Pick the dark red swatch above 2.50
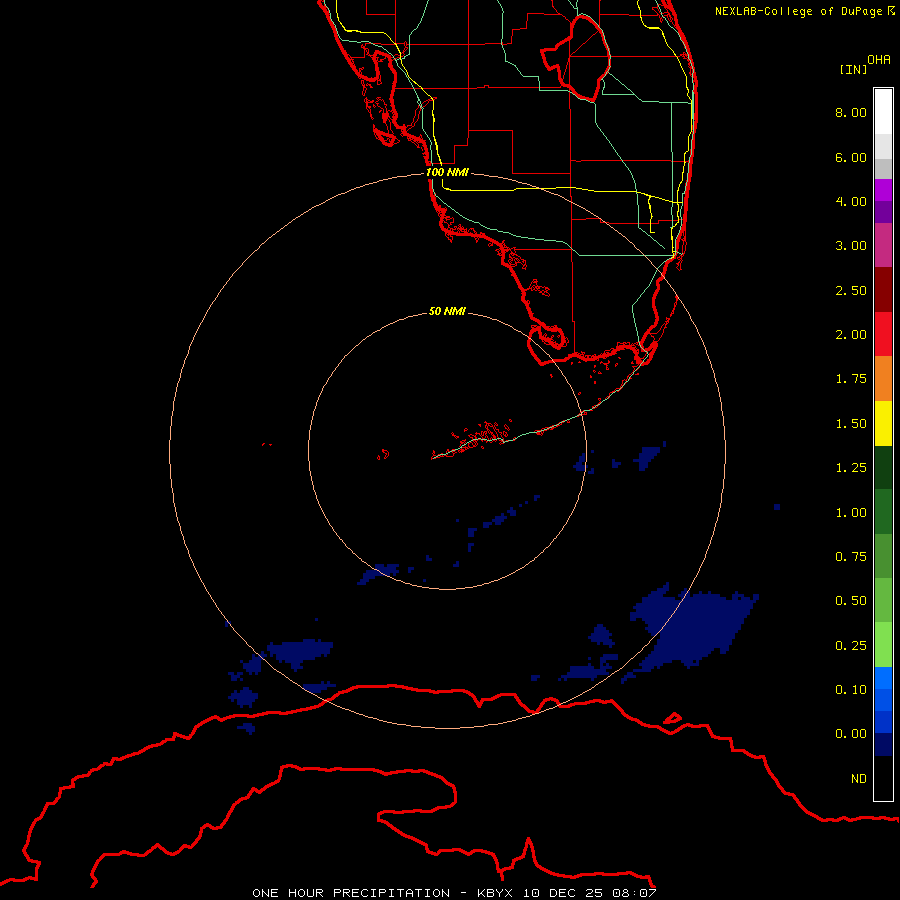This screenshot has width=900, height=900. [883, 290]
